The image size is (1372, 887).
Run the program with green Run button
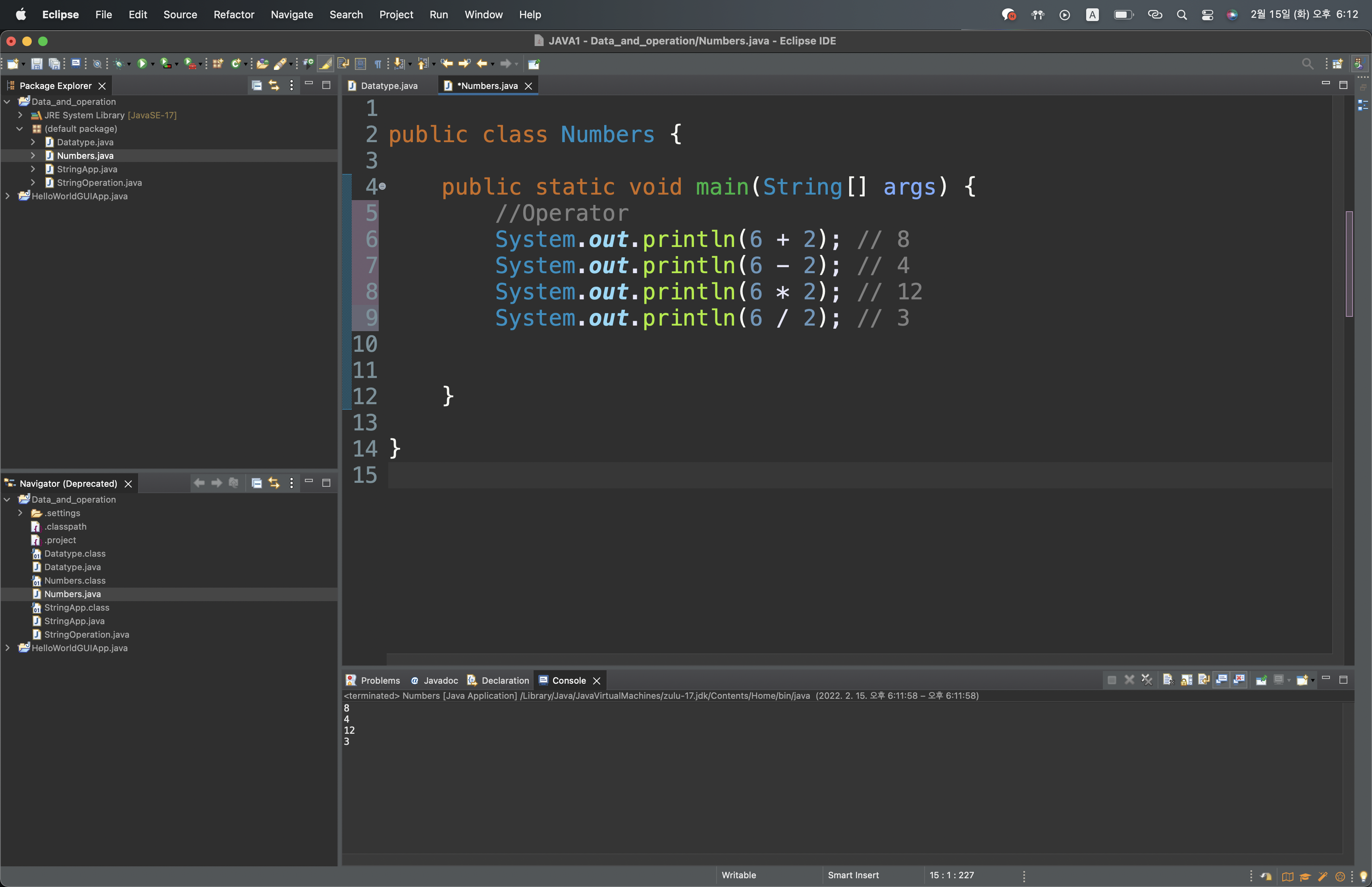[142, 64]
